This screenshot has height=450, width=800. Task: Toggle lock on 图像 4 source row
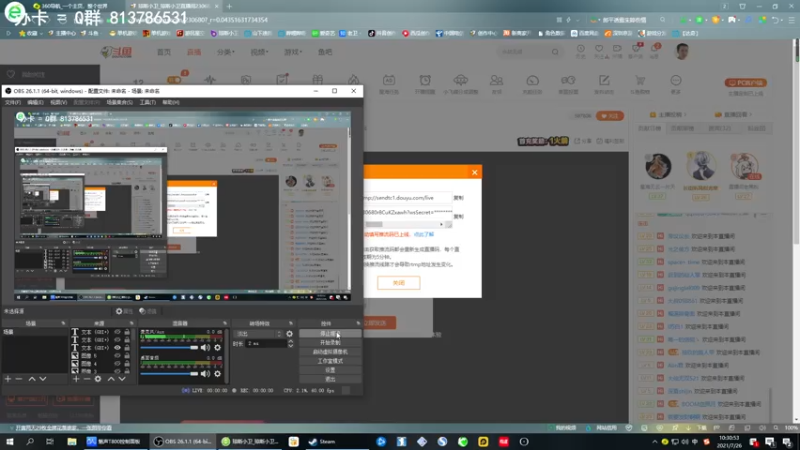click(127, 363)
